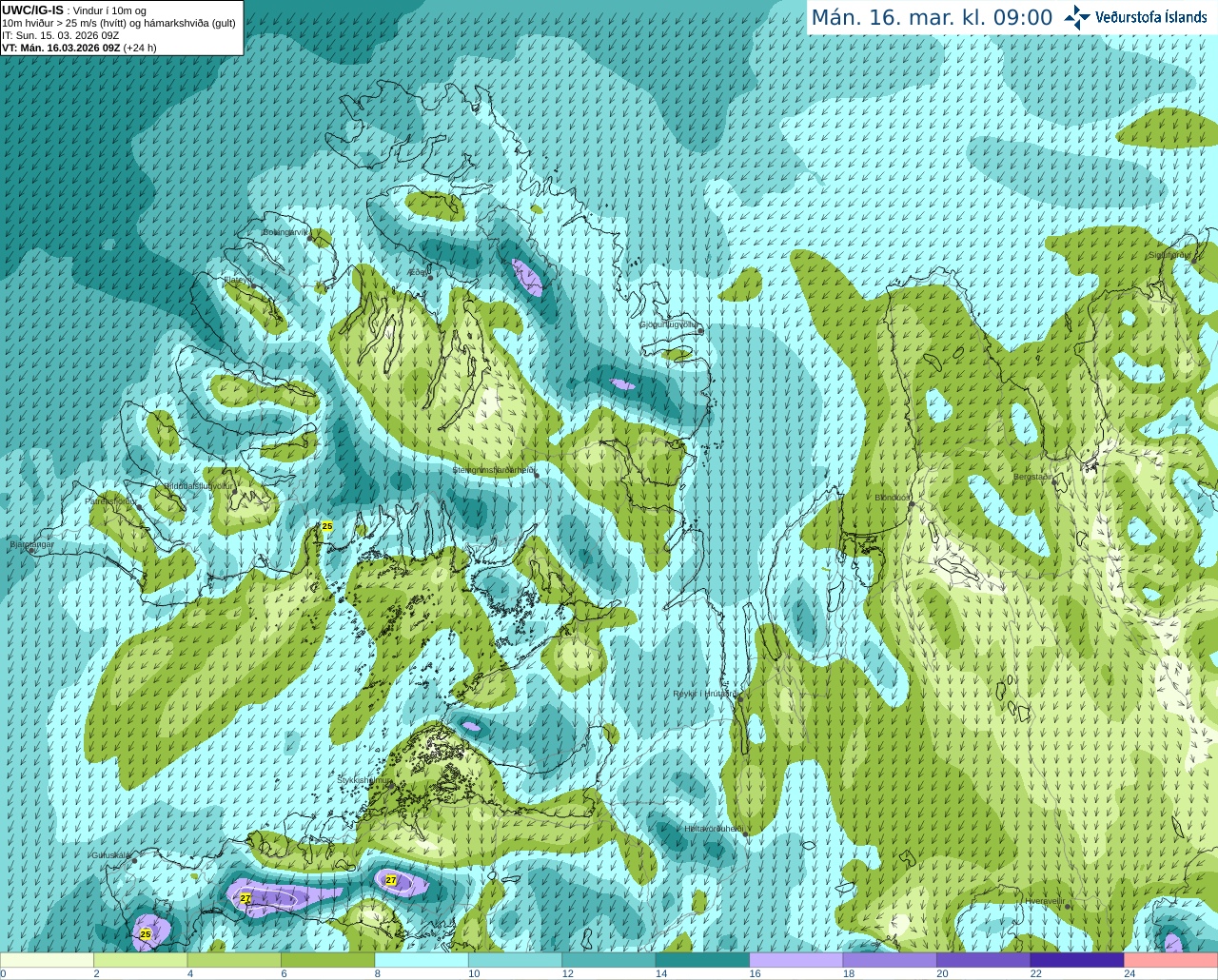This screenshot has width=1218, height=980.
Task: Pick the light green 2–4 m/s legend swatch
Action: point(141,960)
